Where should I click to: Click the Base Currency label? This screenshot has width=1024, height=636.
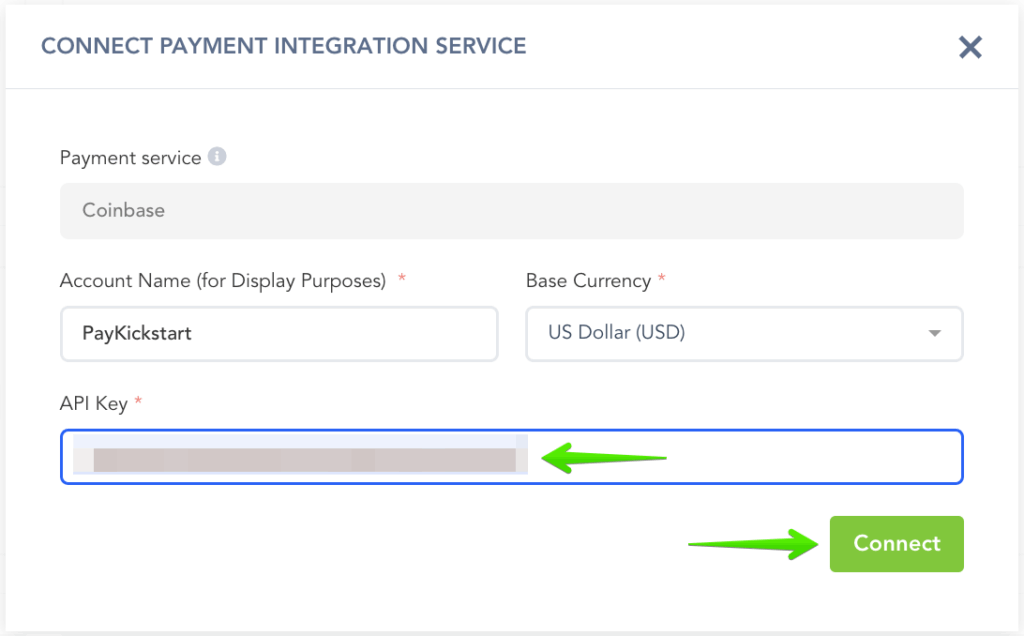588,281
